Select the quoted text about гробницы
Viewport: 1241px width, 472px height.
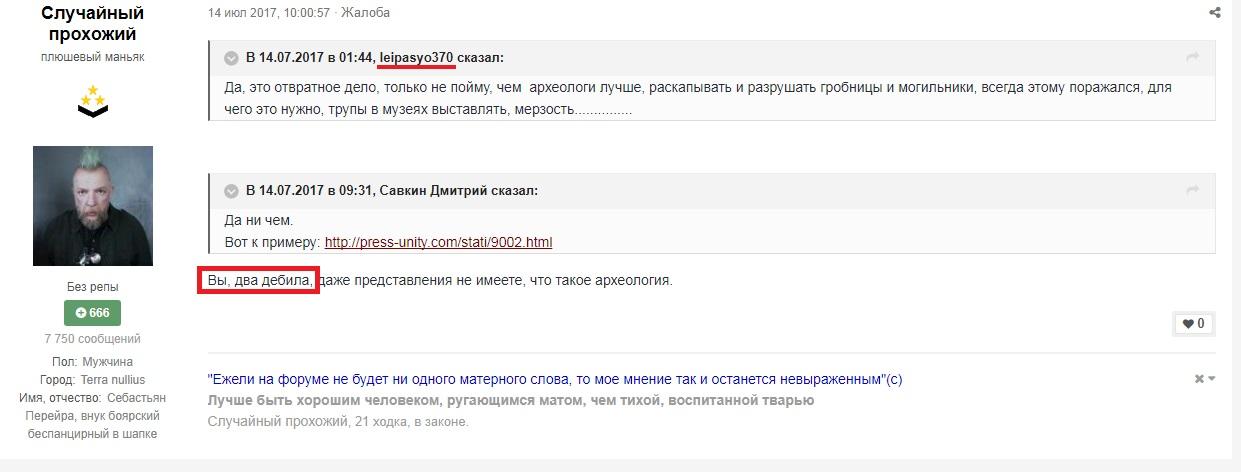click(x=698, y=98)
